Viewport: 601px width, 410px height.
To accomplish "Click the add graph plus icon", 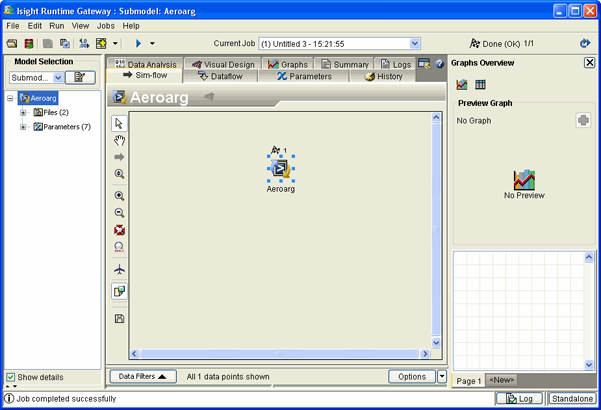I will (583, 120).
